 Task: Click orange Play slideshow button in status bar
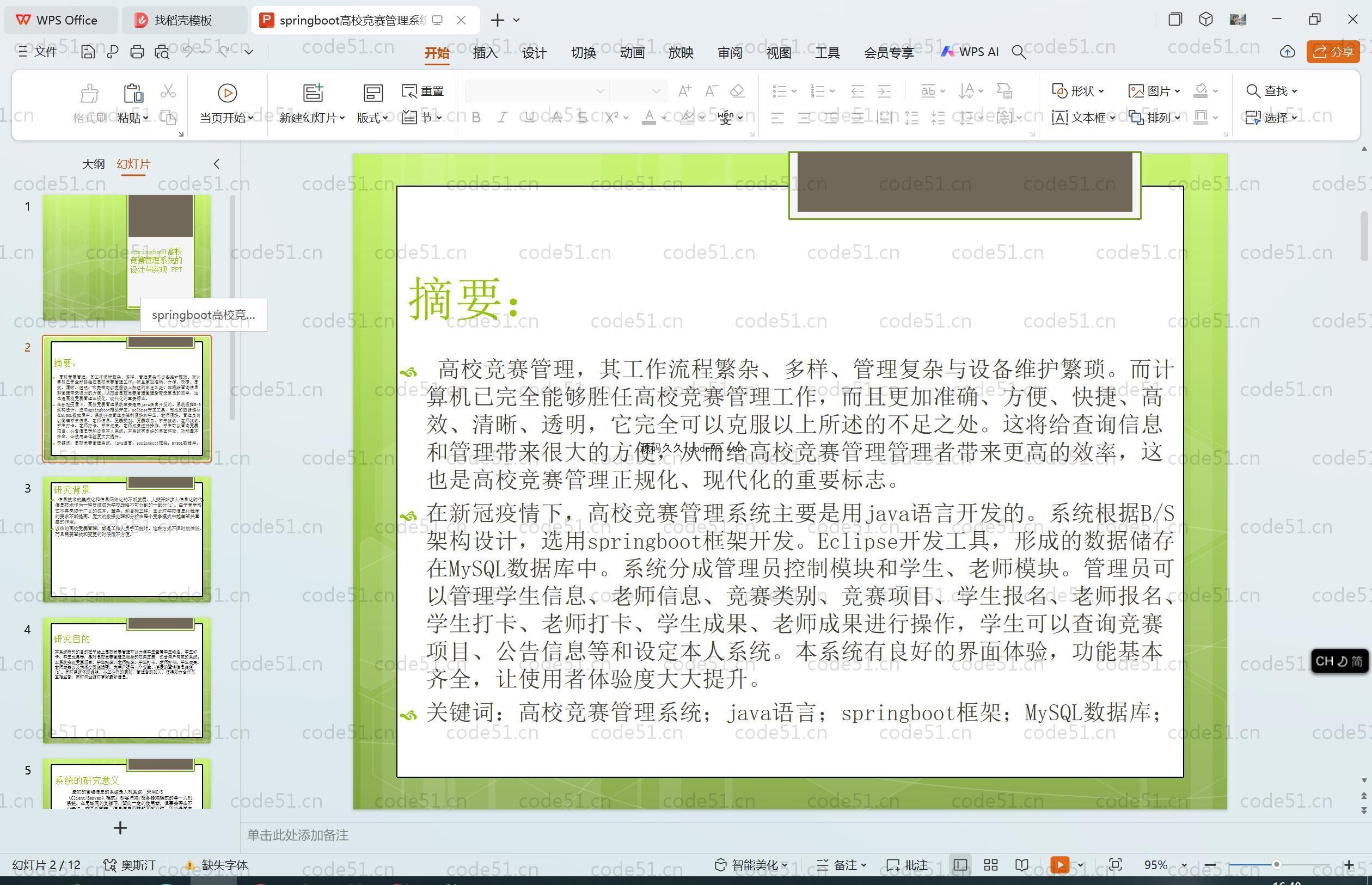[x=1060, y=864]
